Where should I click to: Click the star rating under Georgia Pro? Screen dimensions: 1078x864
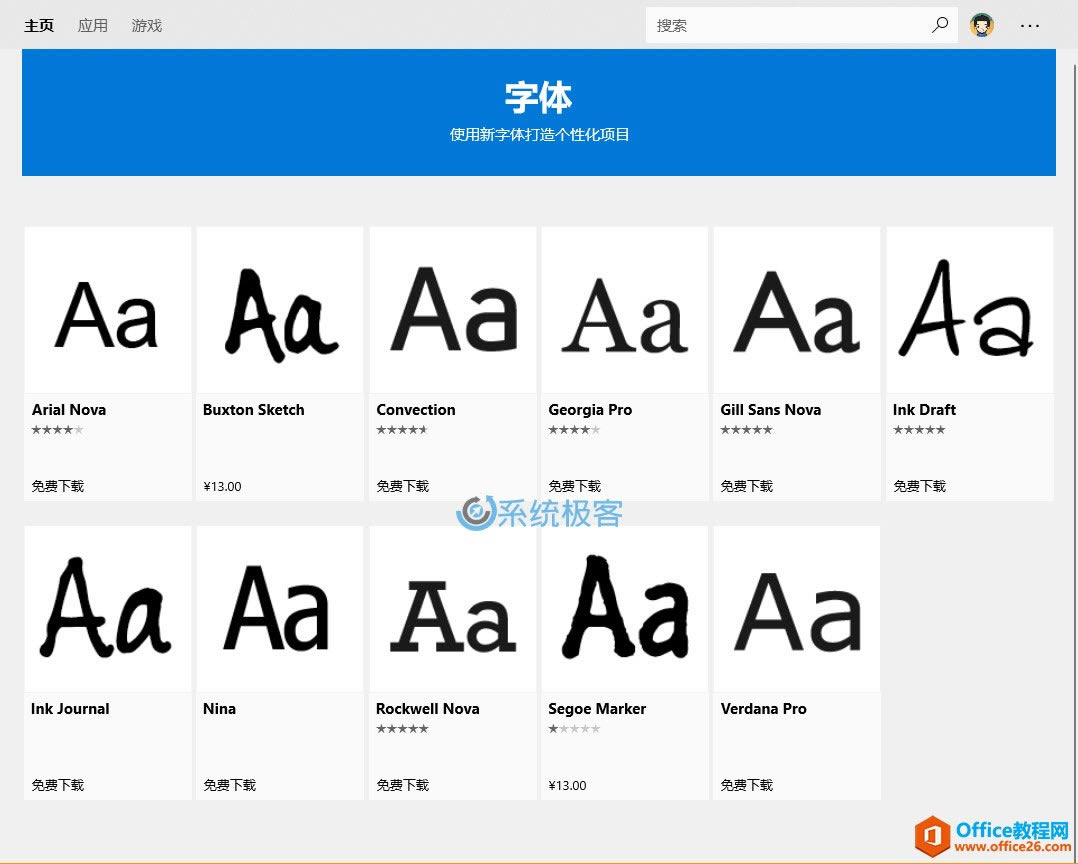pyautogui.click(x=574, y=430)
